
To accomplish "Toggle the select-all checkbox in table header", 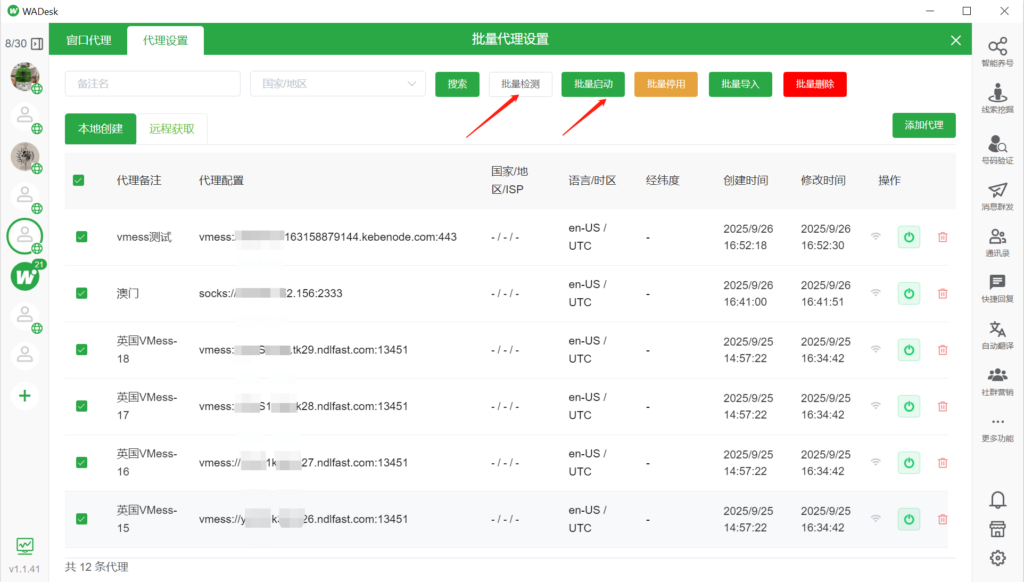I will pos(79,181).
